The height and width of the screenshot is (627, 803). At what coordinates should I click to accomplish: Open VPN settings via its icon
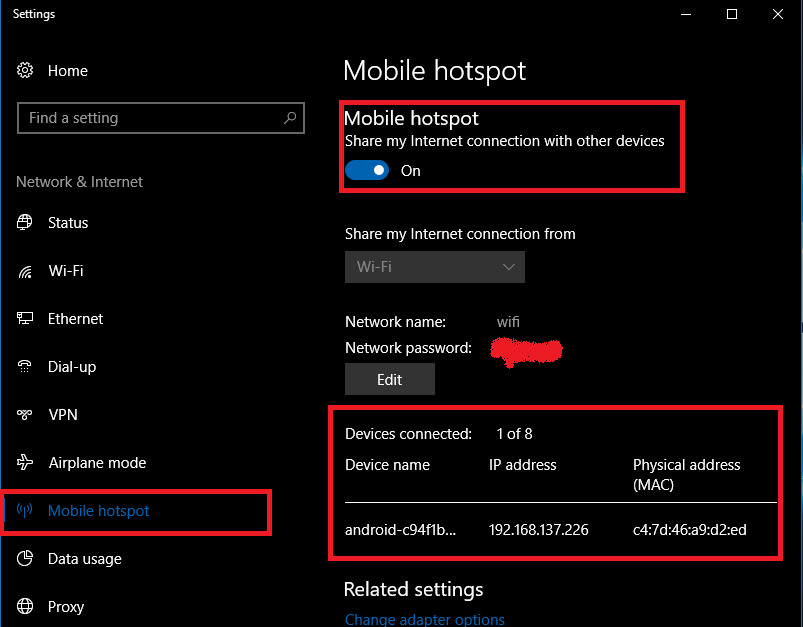(24, 414)
